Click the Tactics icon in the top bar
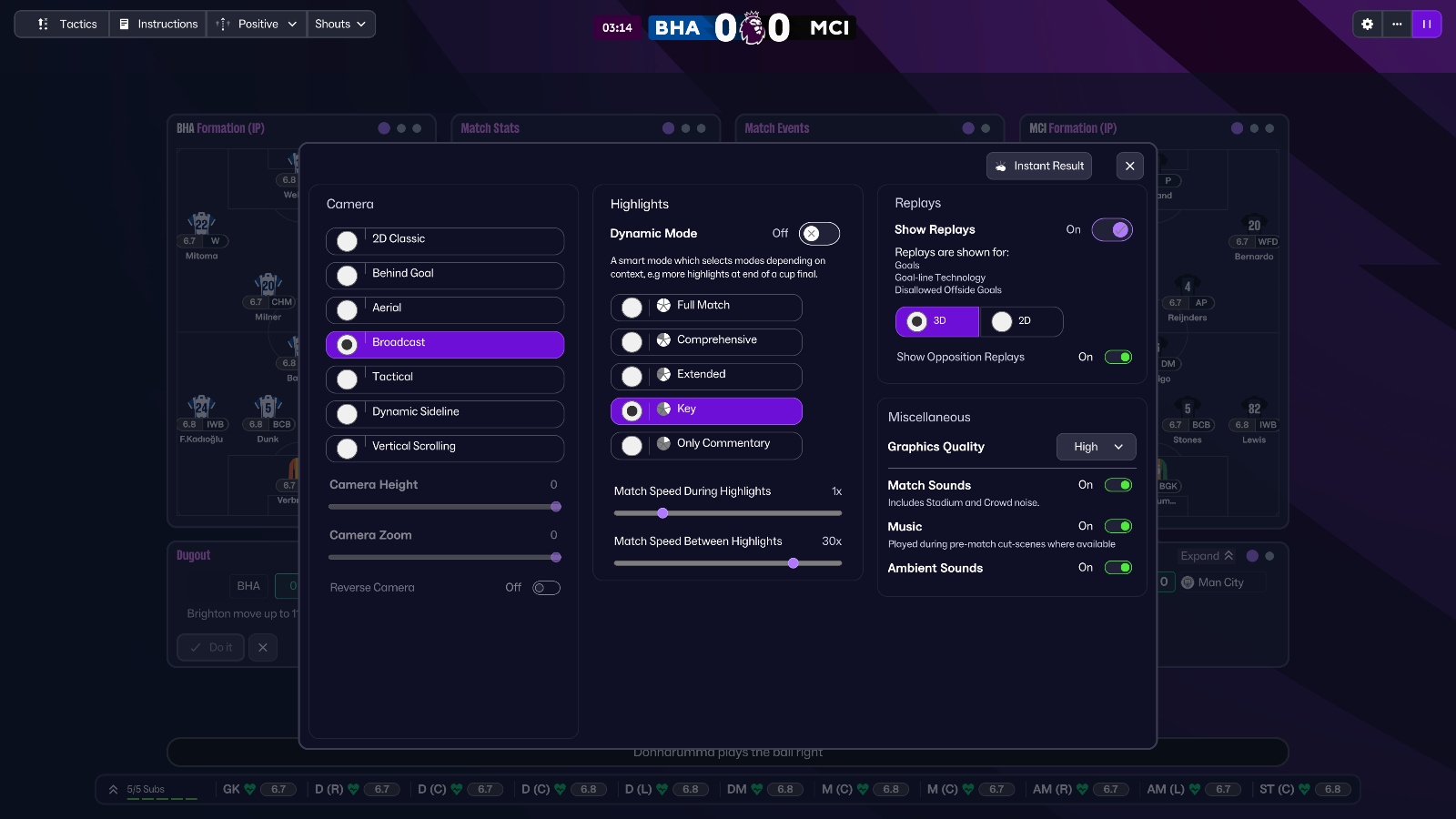 coord(42,25)
